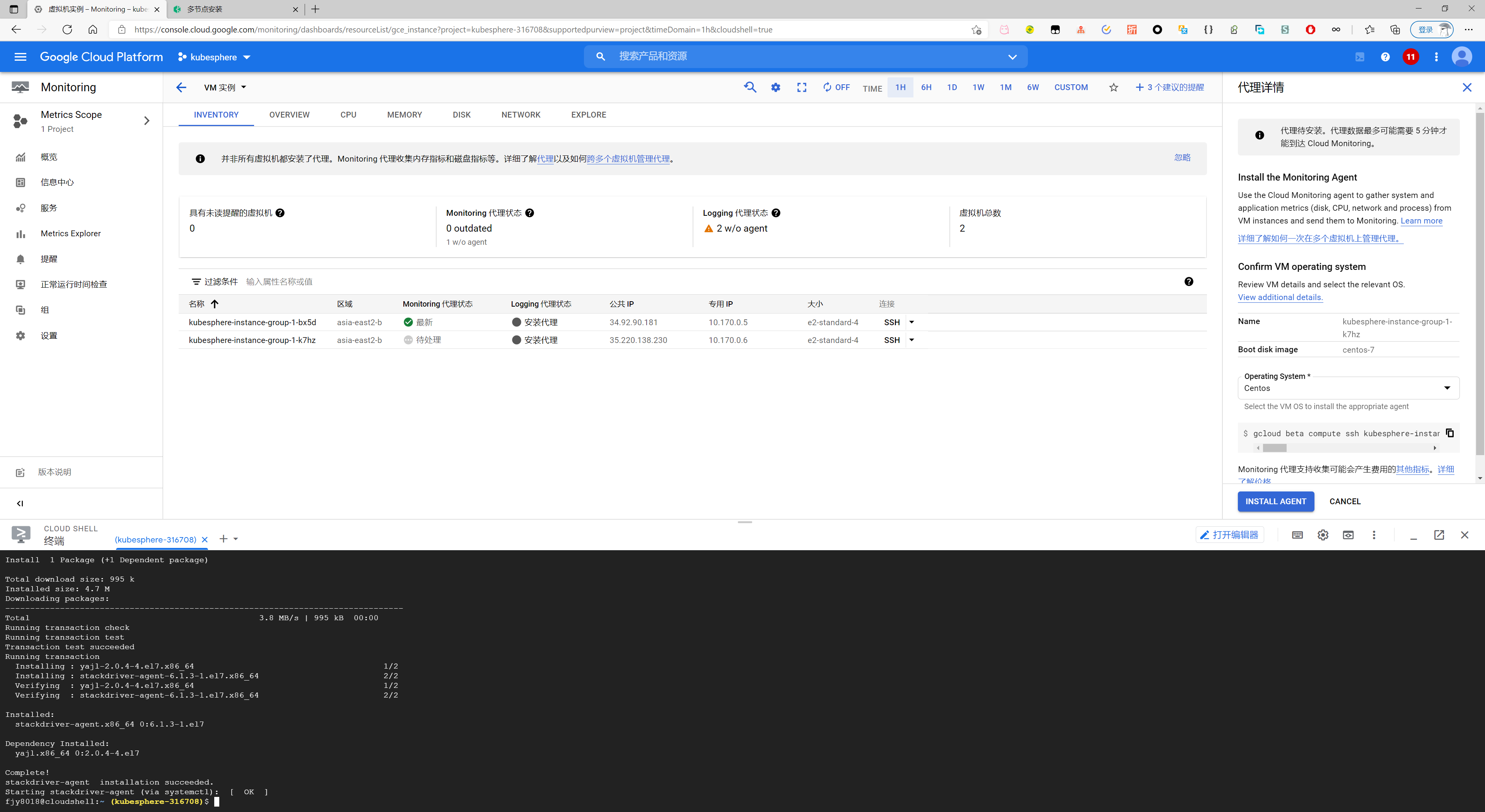
Task: Click the dashboard search magnifier icon
Action: 749,88
